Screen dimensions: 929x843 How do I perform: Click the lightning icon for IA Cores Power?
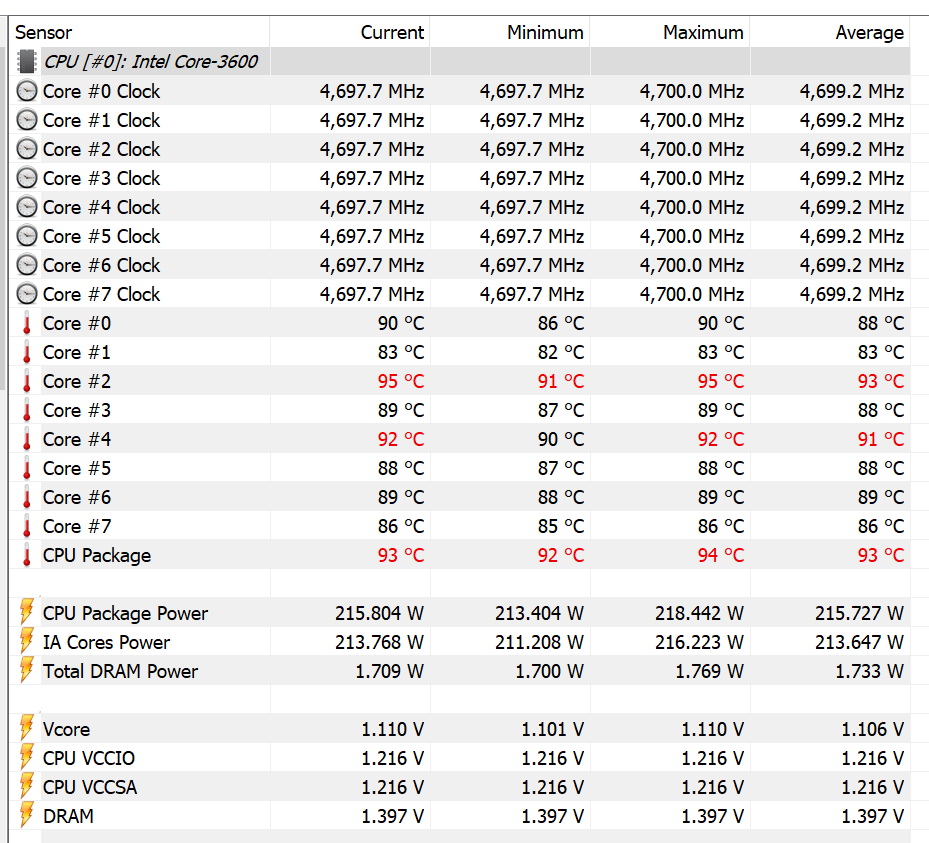(x=27, y=640)
